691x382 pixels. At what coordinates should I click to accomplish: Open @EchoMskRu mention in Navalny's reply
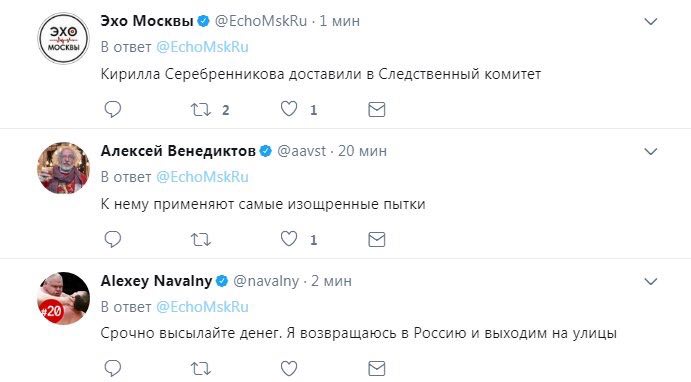[202, 307]
